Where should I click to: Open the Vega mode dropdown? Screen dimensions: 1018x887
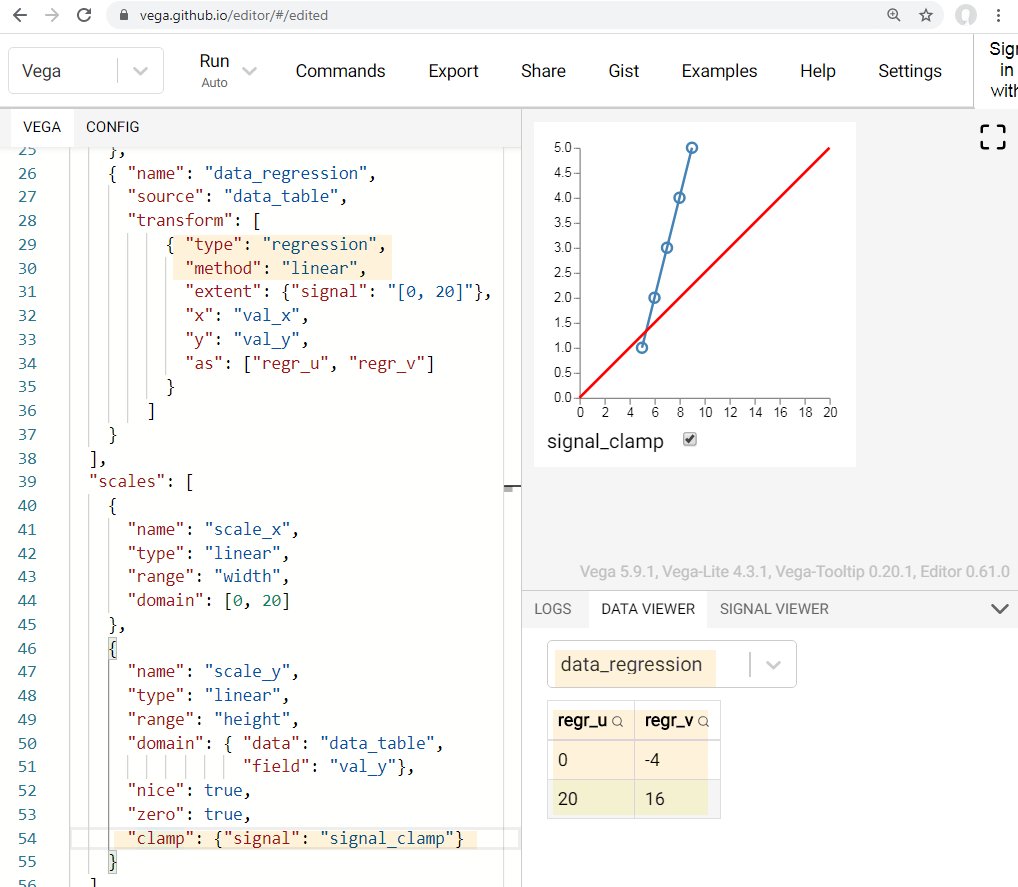point(86,71)
